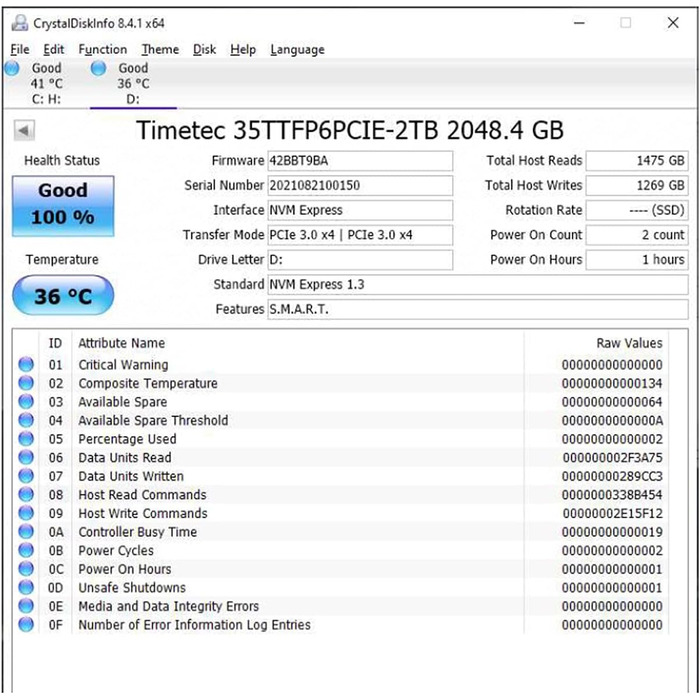
Task: Switch to the C: H: disk tab
Action: point(46,83)
